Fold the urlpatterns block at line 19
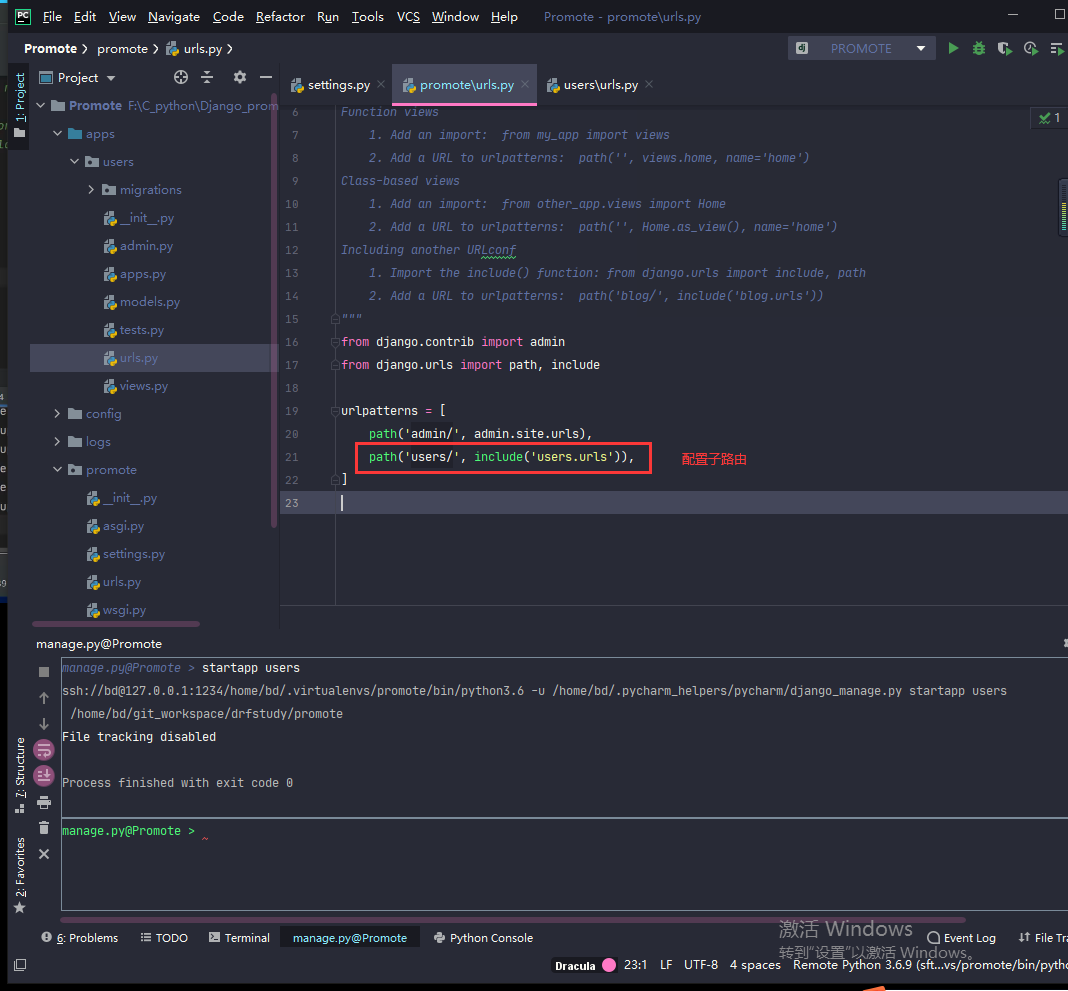The height and width of the screenshot is (991, 1068). click(335, 411)
